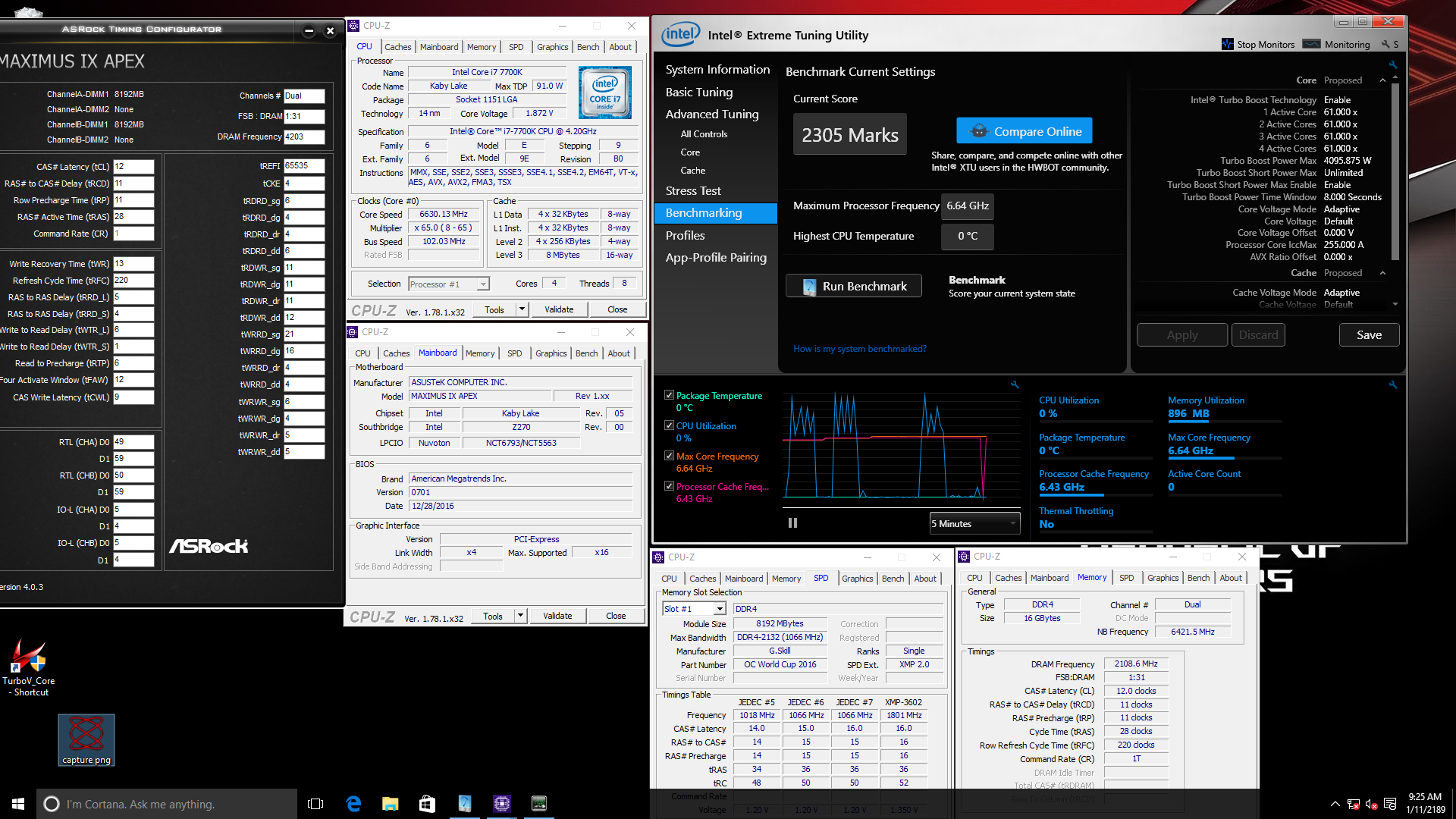Viewport: 1456px width, 819px height.
Task: Toggle the Max Core Frequency checkbox
Action: [669, 456]
